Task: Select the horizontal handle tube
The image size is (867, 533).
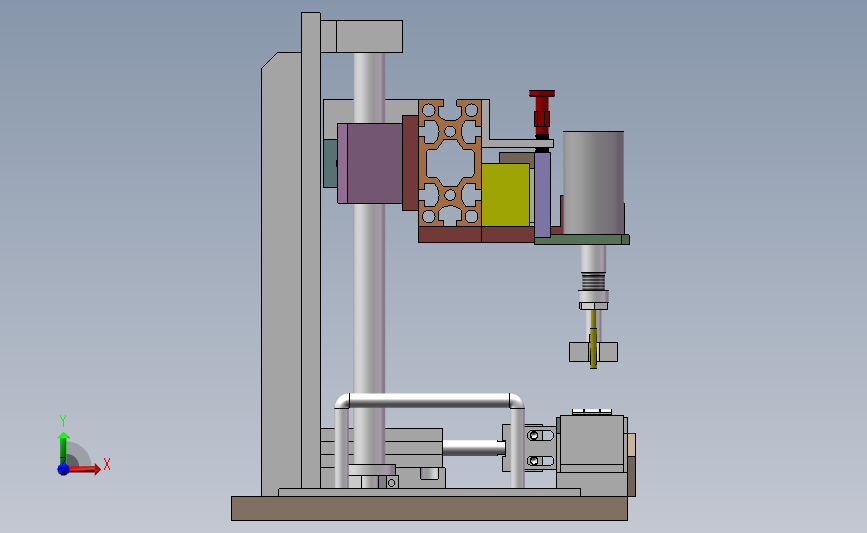Action: 429,401
